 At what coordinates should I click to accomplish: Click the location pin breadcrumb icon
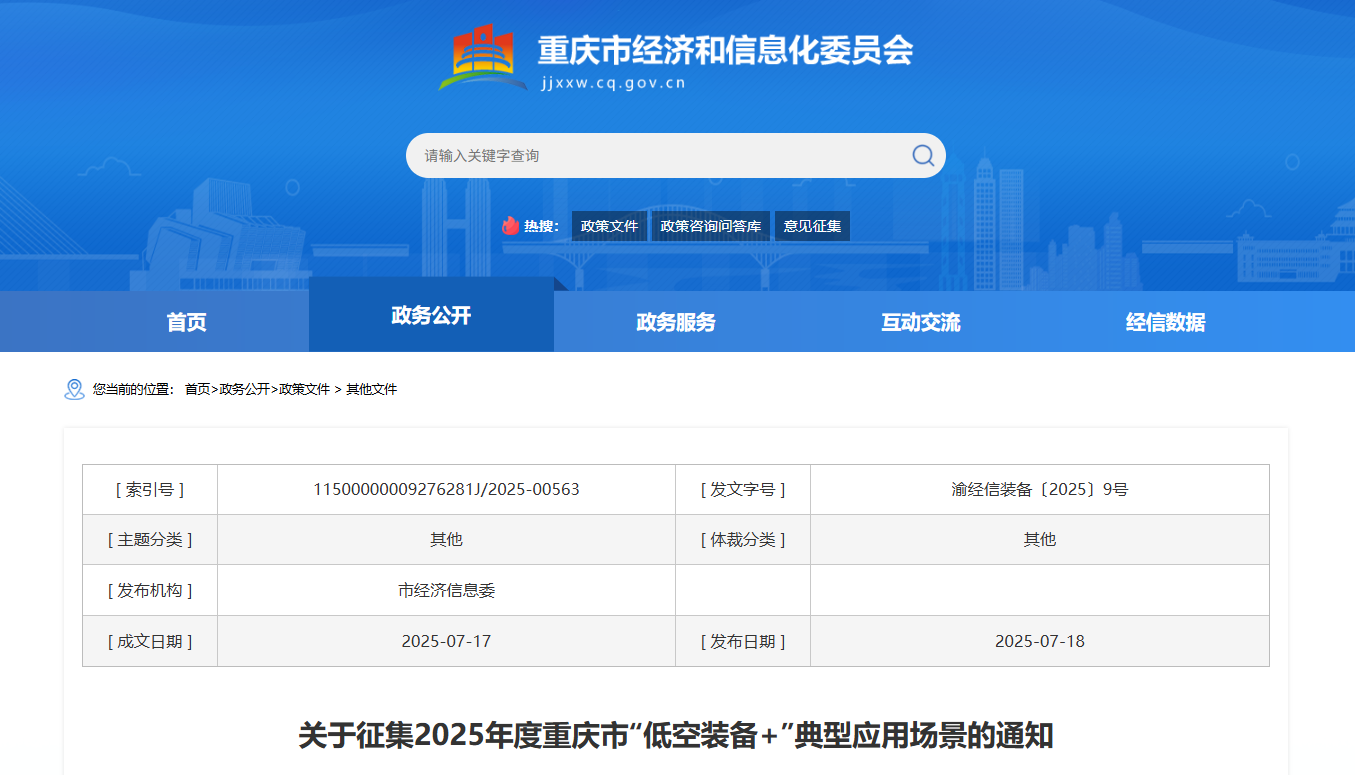point(74,389)
